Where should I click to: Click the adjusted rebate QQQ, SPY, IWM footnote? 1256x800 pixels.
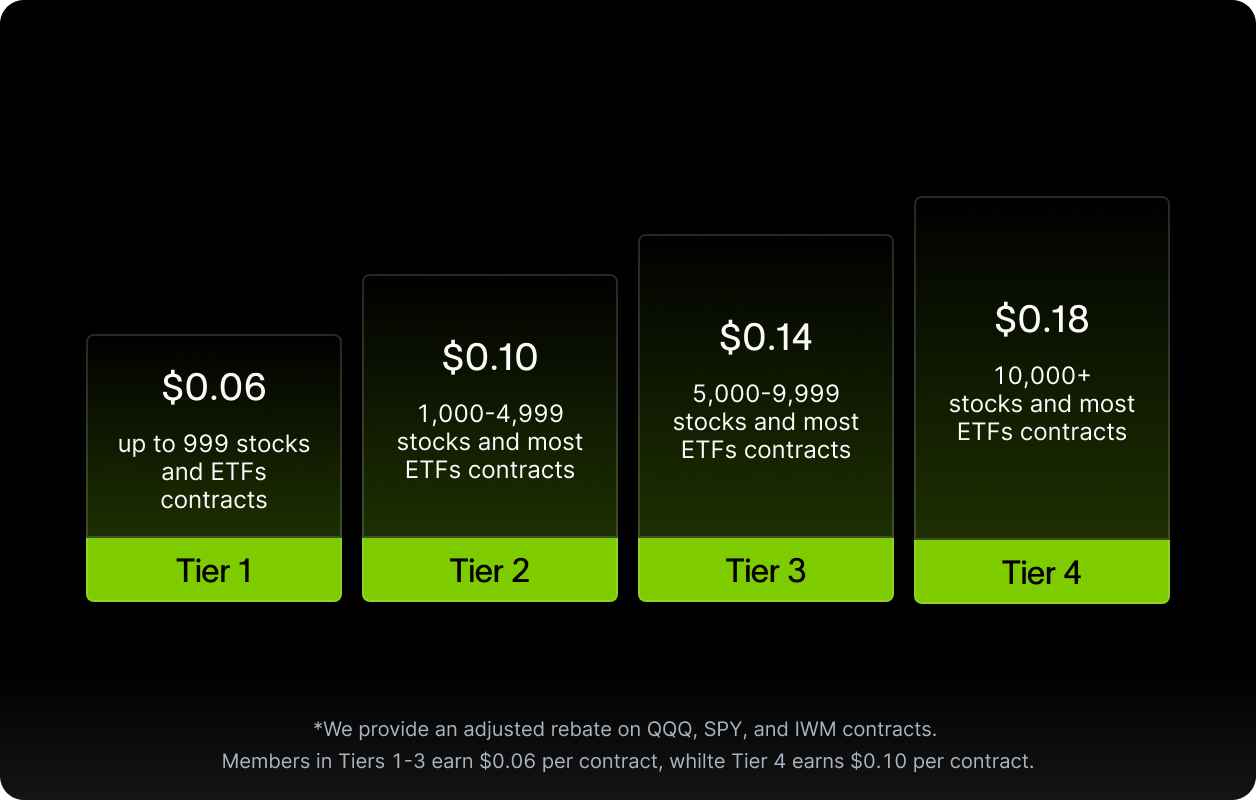(625, 729)
